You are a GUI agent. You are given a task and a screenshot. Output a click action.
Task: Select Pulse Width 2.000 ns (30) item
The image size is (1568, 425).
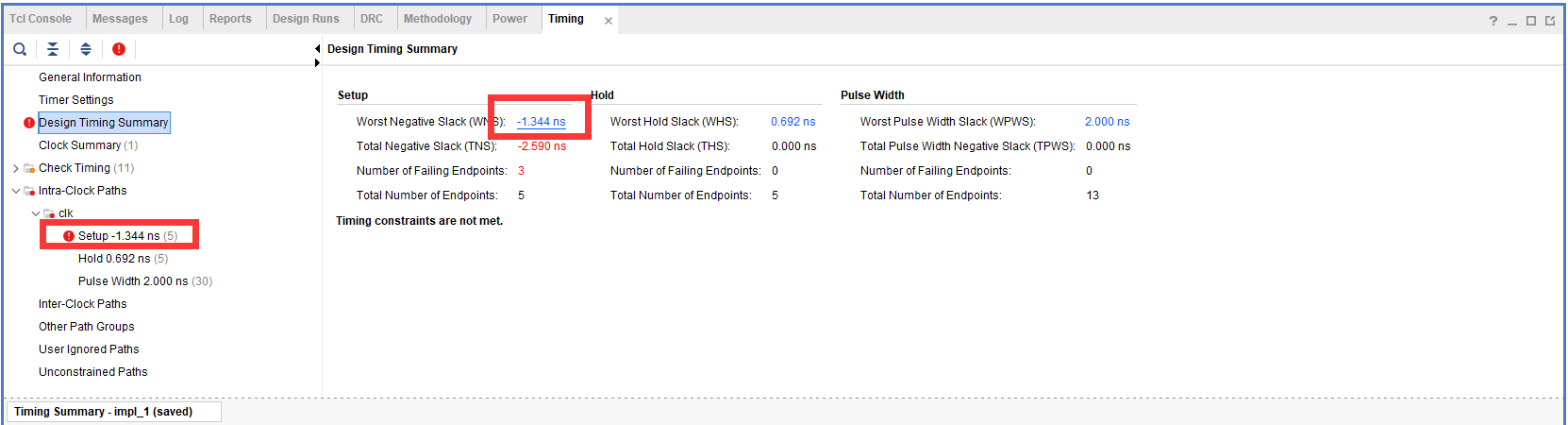[x=145, y=281]
